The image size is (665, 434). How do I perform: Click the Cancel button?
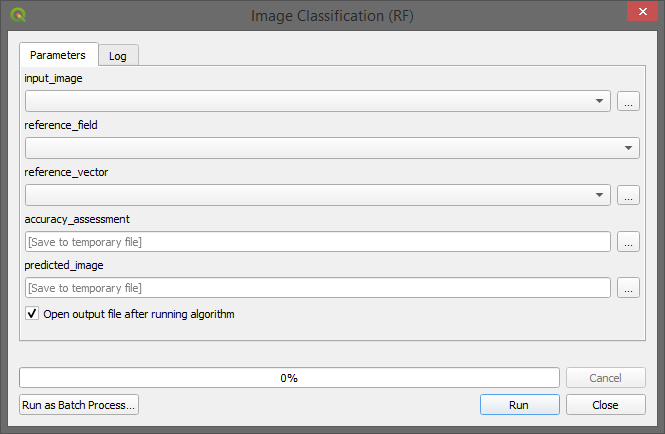click(606, 378)
